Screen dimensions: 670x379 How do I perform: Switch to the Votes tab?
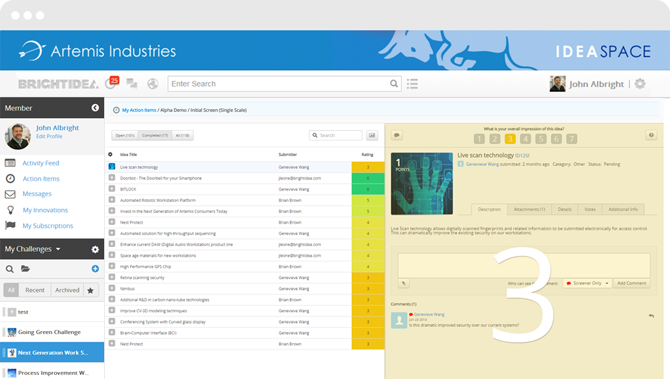(590, 209)
